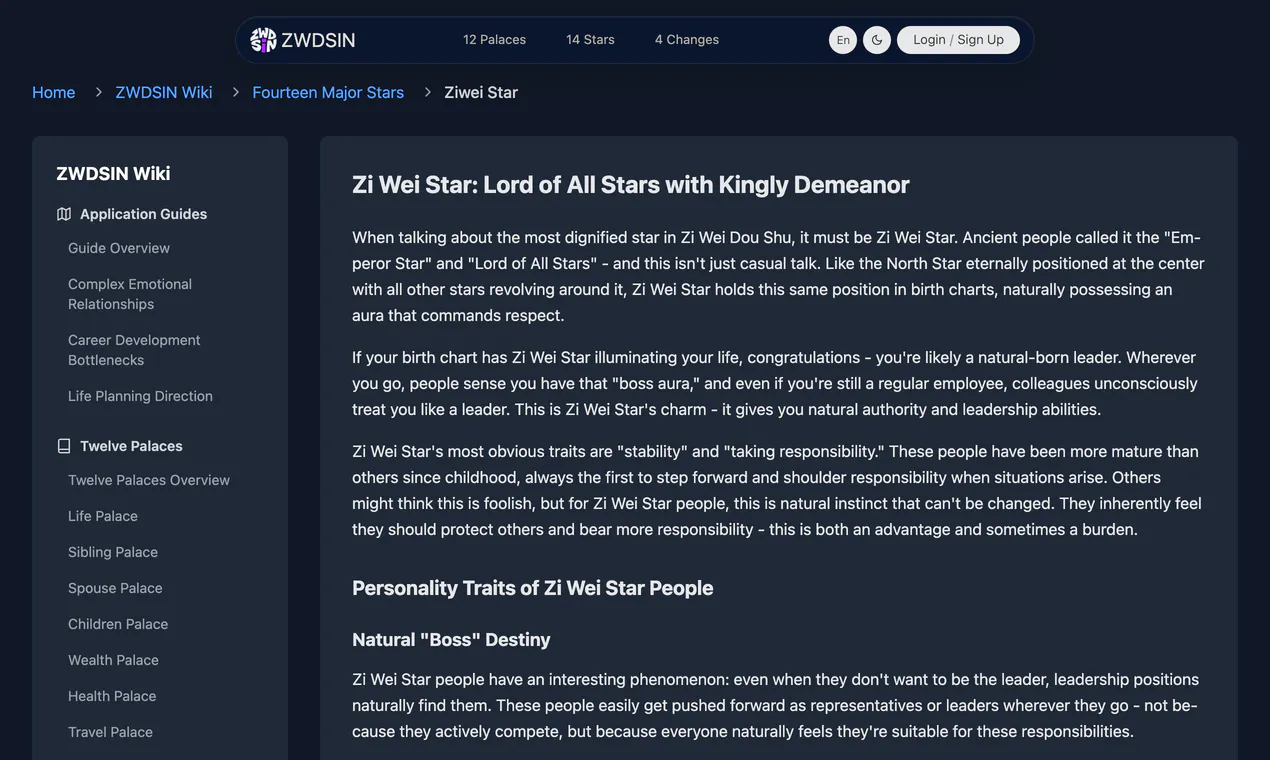This screenshot has width=1270, height=760.
Task: Switch language with the En button
Action: tap(843, 40)
